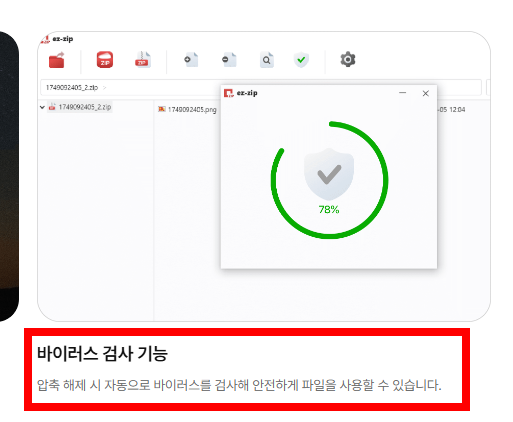The height and width of the screenshot is (422, 513).
Task: Click the 1749092405_2.zip breadcrumb path
Action: 72,88
